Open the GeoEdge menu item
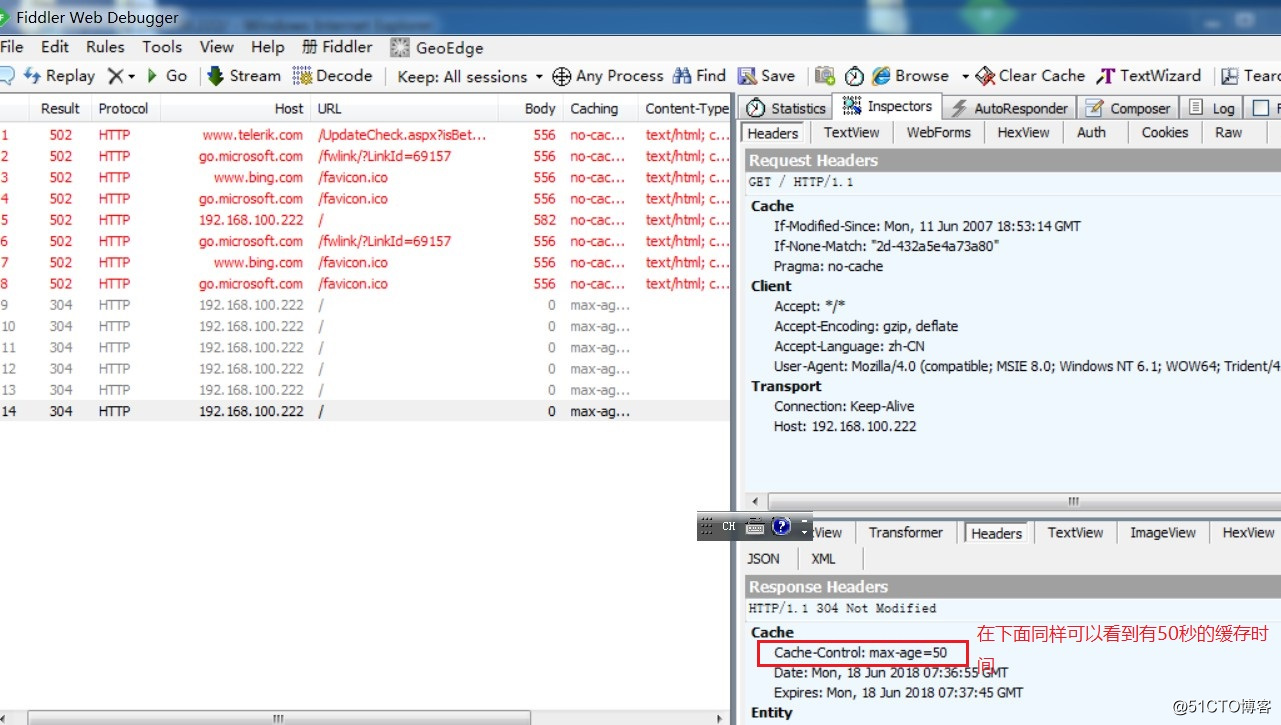 click(x=437, y=48)
